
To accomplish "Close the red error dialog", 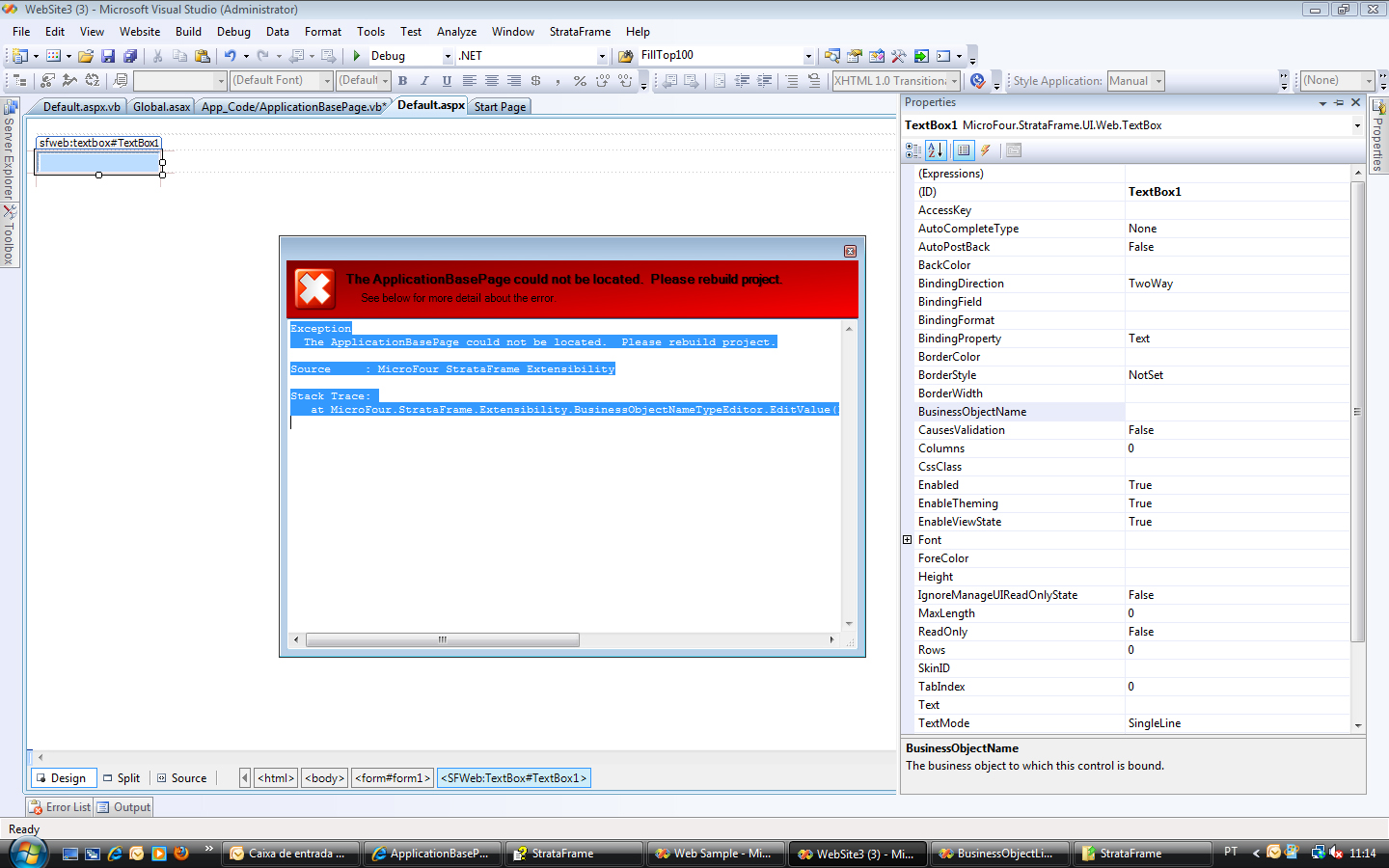I will coord(850,251).
